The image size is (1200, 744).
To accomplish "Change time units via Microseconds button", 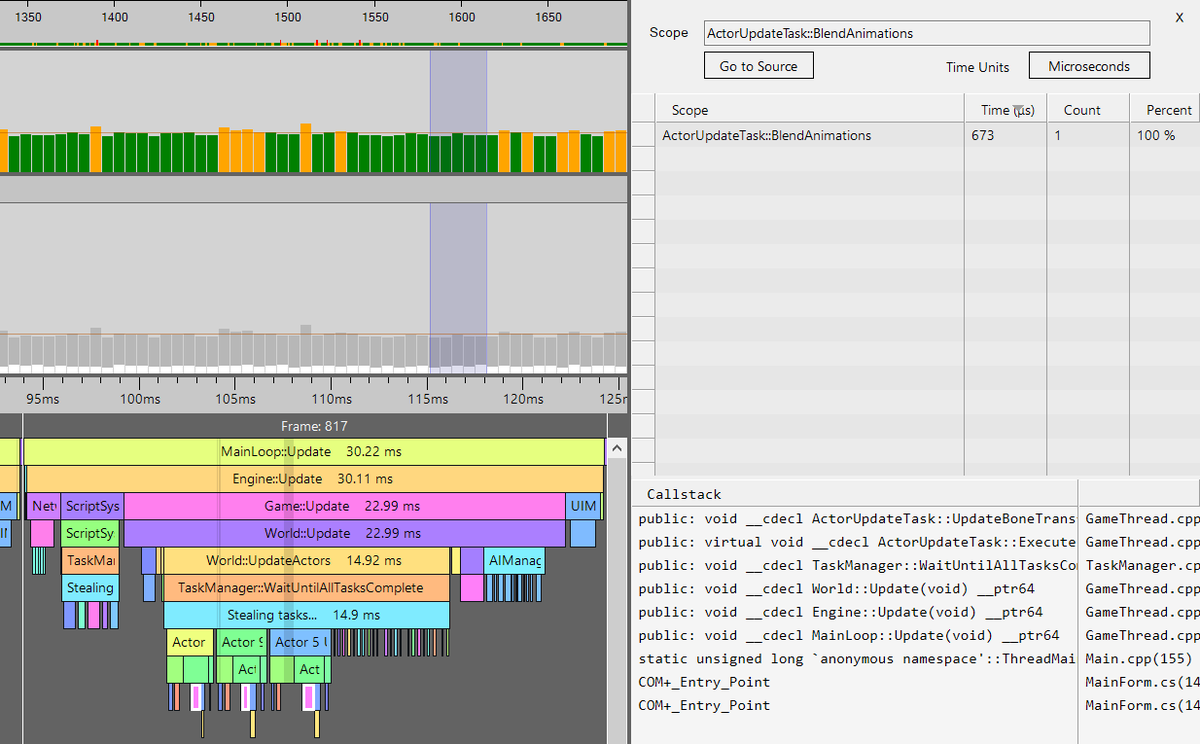I will click(1089, 66).
